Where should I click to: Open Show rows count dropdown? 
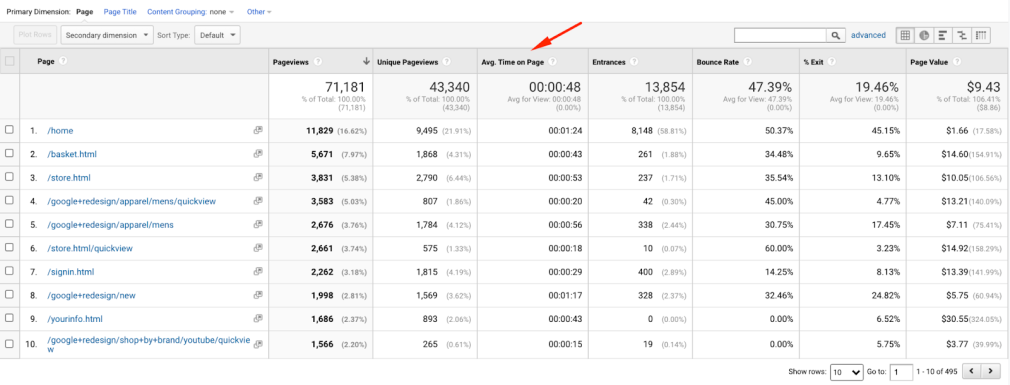point(847,372)
